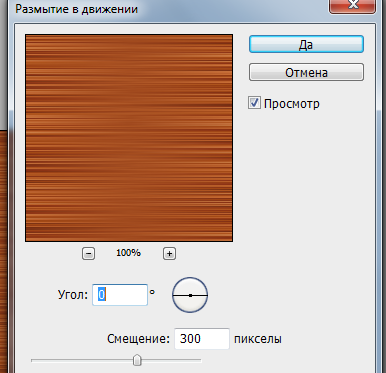Confirm the blur with the Да button

point(306,44)
